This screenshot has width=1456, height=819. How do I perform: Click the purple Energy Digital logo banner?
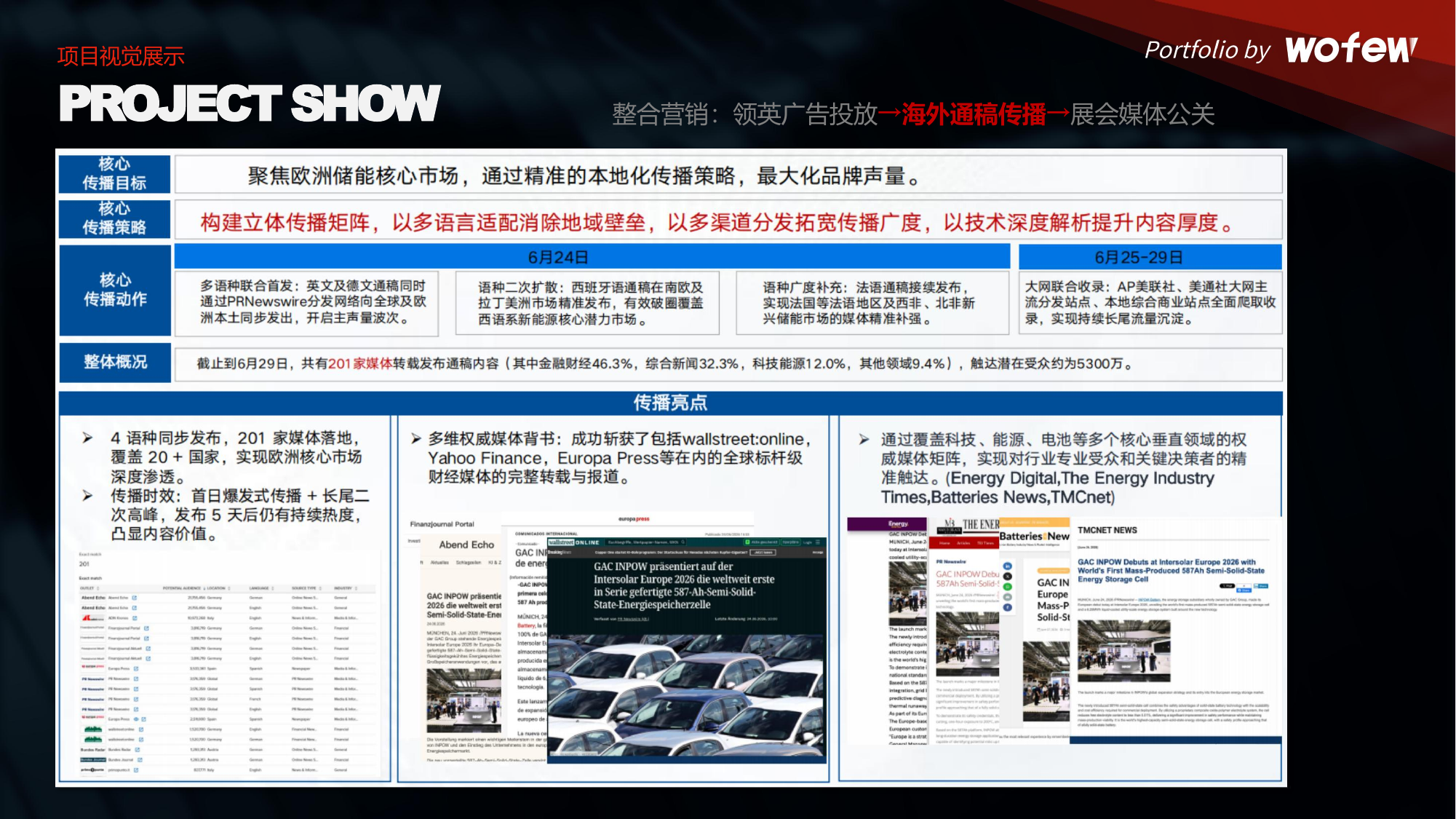(888, 523)
